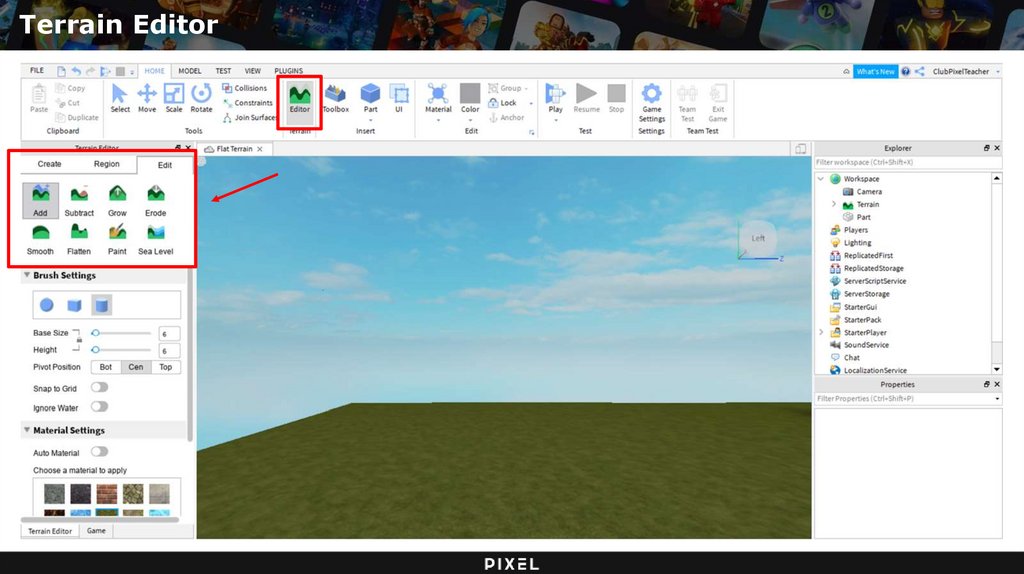Collapse the Material Settings section
The width and height of the screenshot is (1024, 574).
(x=27, y=430)
